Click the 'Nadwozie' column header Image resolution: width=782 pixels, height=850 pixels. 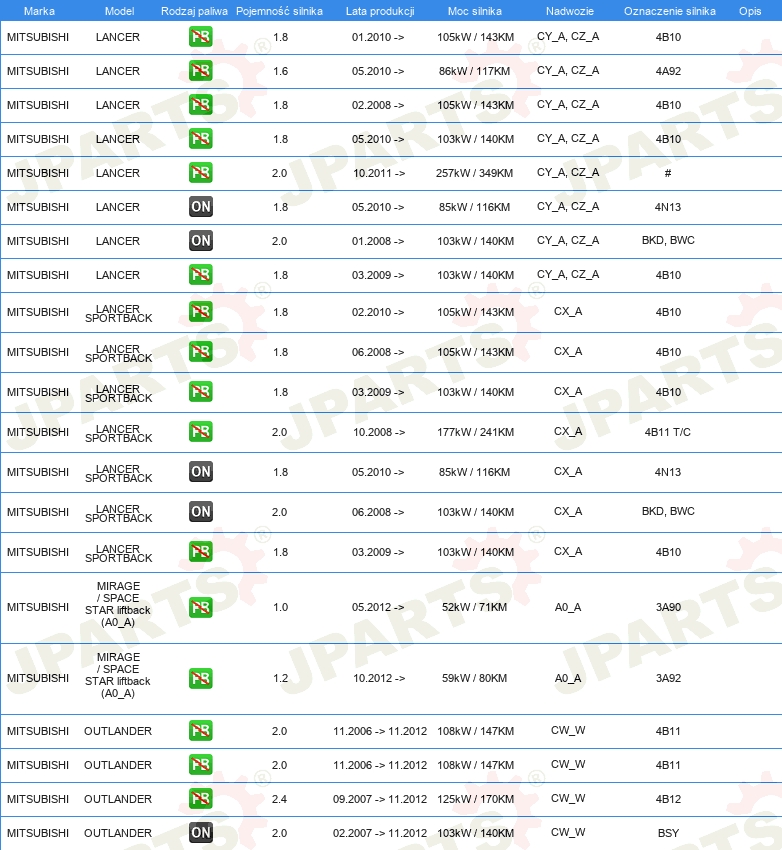pyautogui.click(x=570, y=11)
